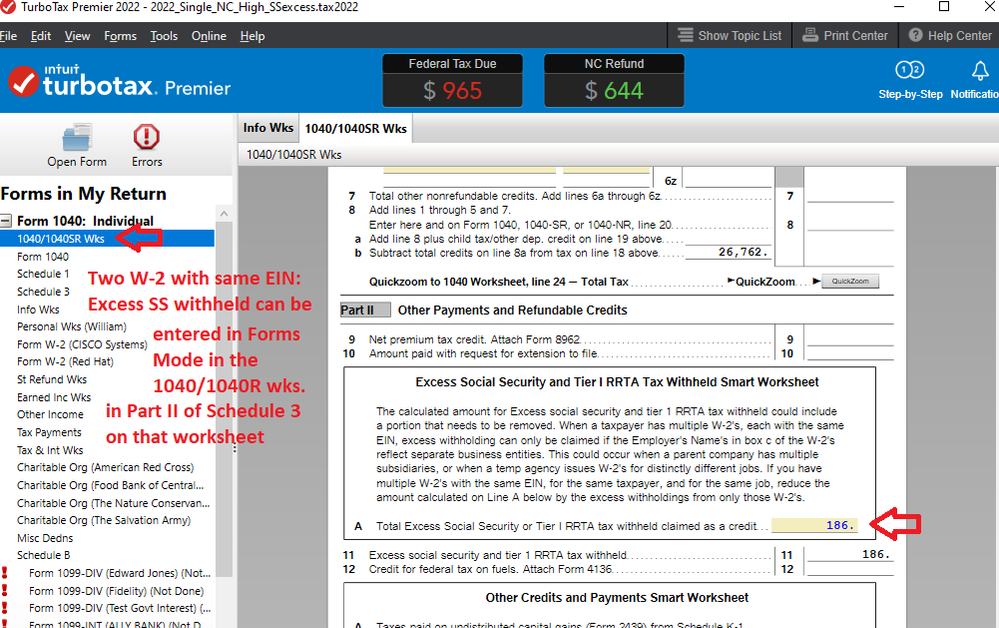Click the Errors warning icon
This screenshot has width=999, height=628.
pos(146,137)
